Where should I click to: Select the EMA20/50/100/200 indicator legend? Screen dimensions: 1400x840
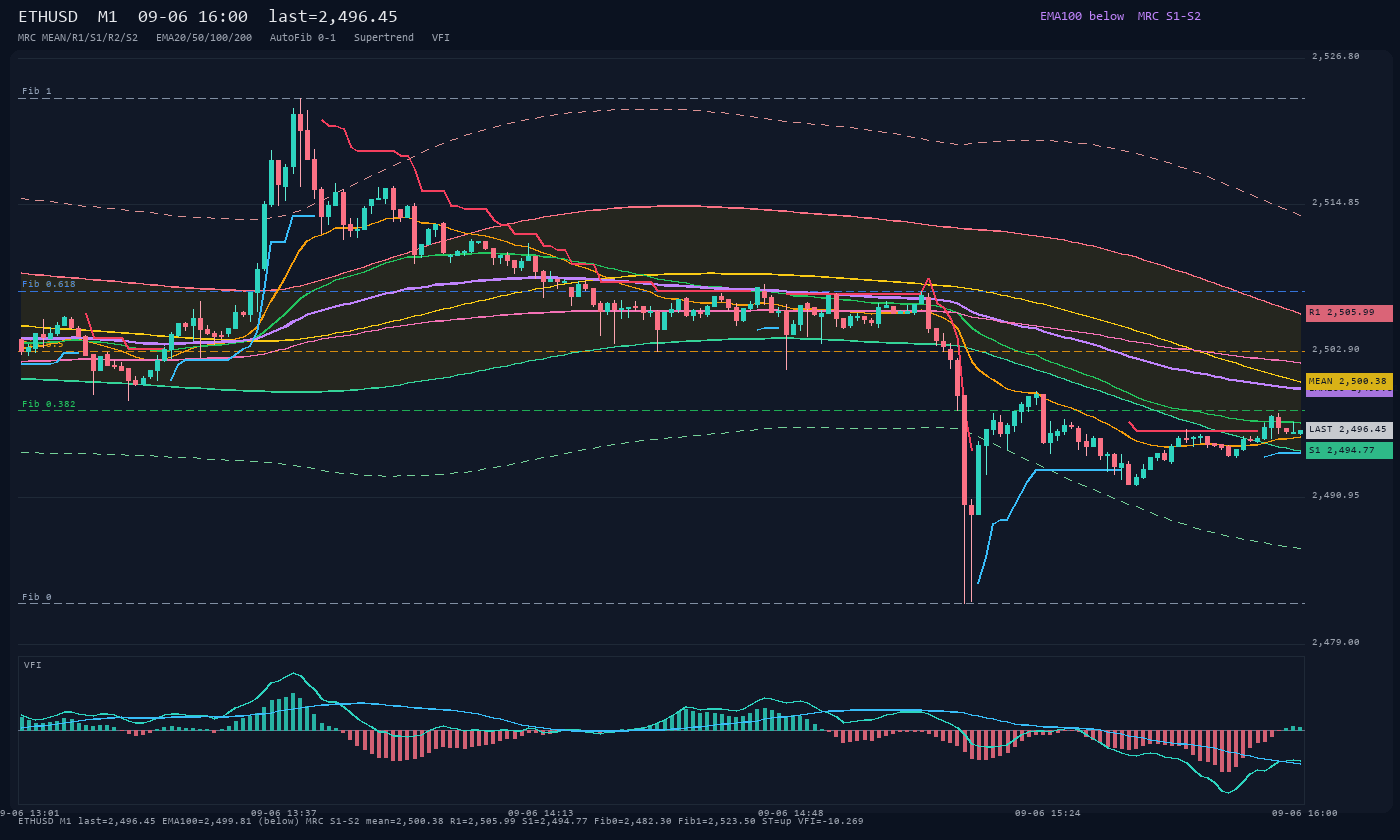click(204, 37)
